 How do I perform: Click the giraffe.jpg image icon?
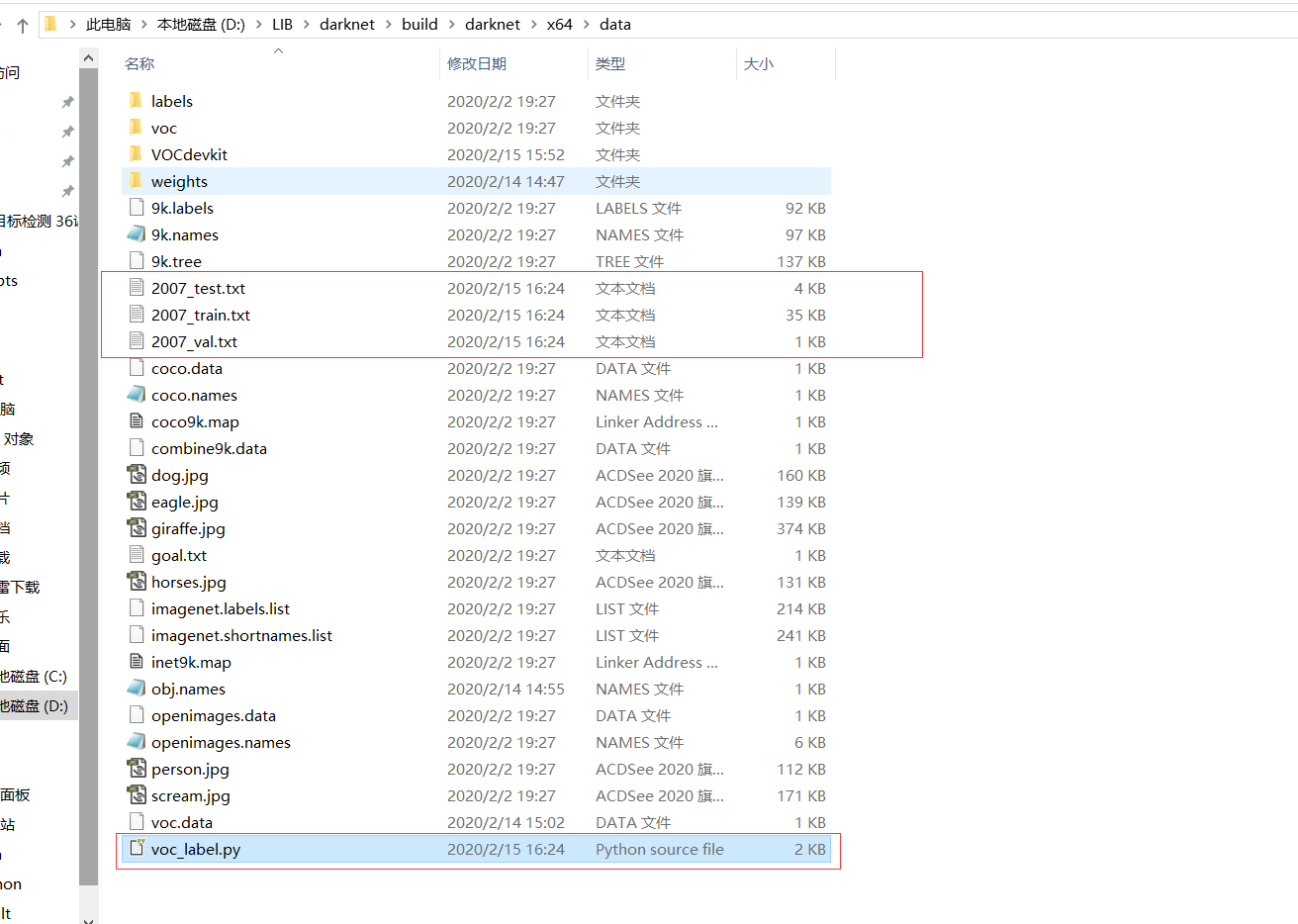[x=137, y=527]
